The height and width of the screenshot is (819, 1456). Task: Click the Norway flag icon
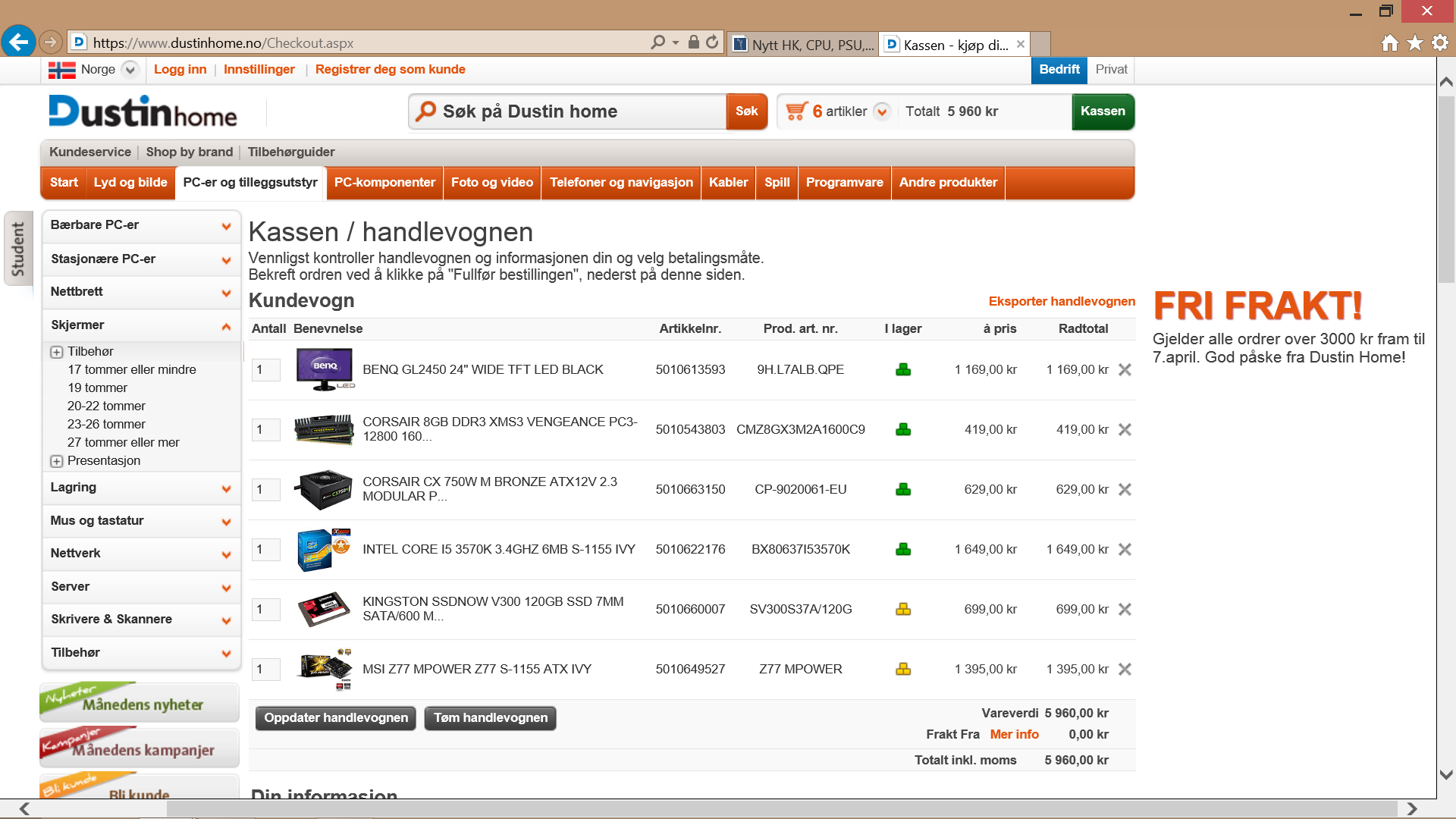61,70
